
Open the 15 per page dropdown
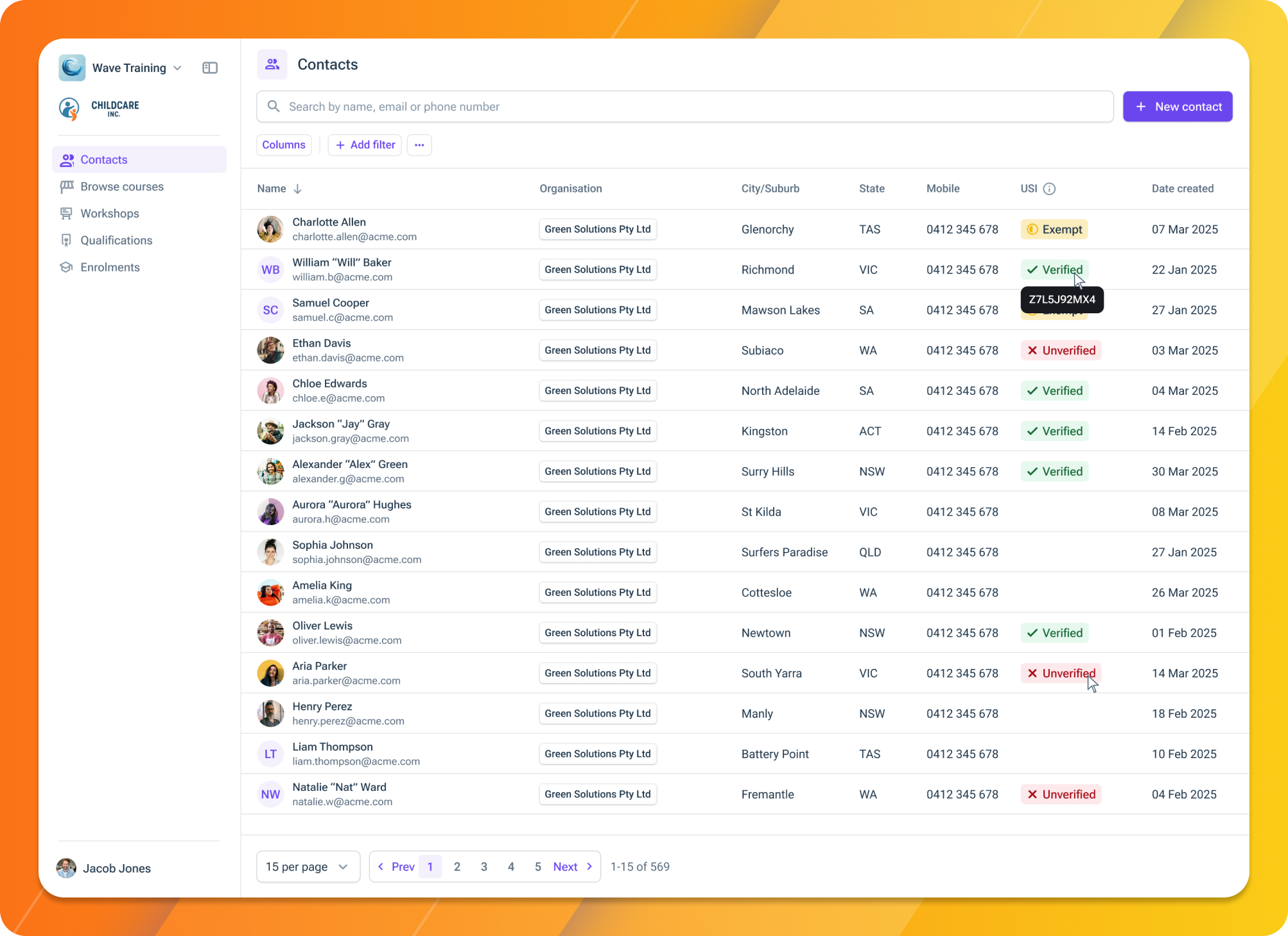308,867
